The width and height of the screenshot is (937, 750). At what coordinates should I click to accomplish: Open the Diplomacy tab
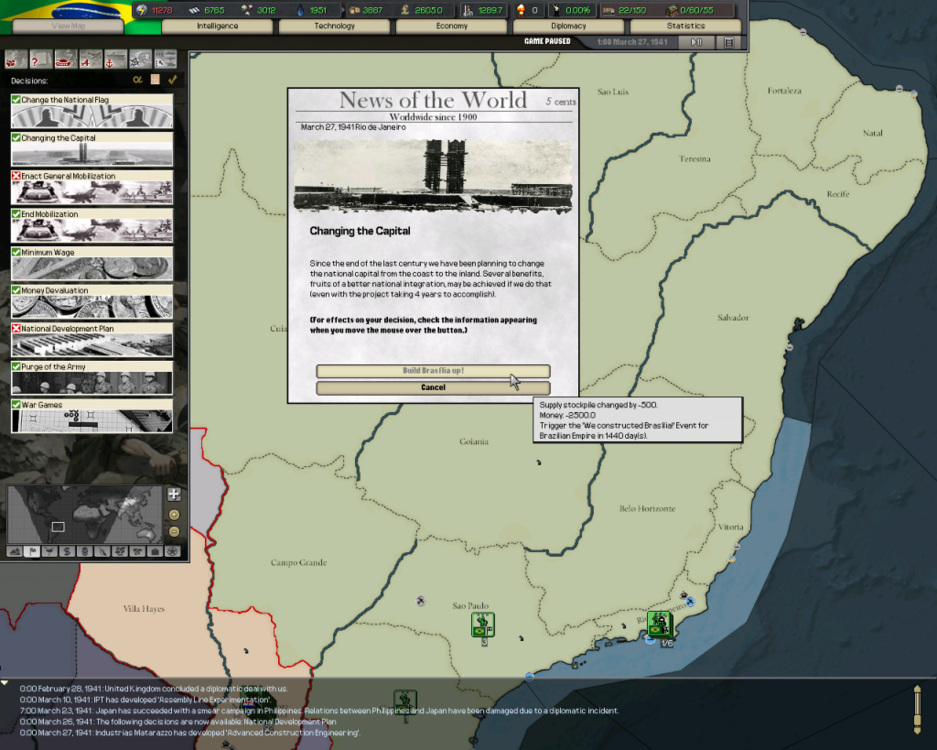pos(568,26)
